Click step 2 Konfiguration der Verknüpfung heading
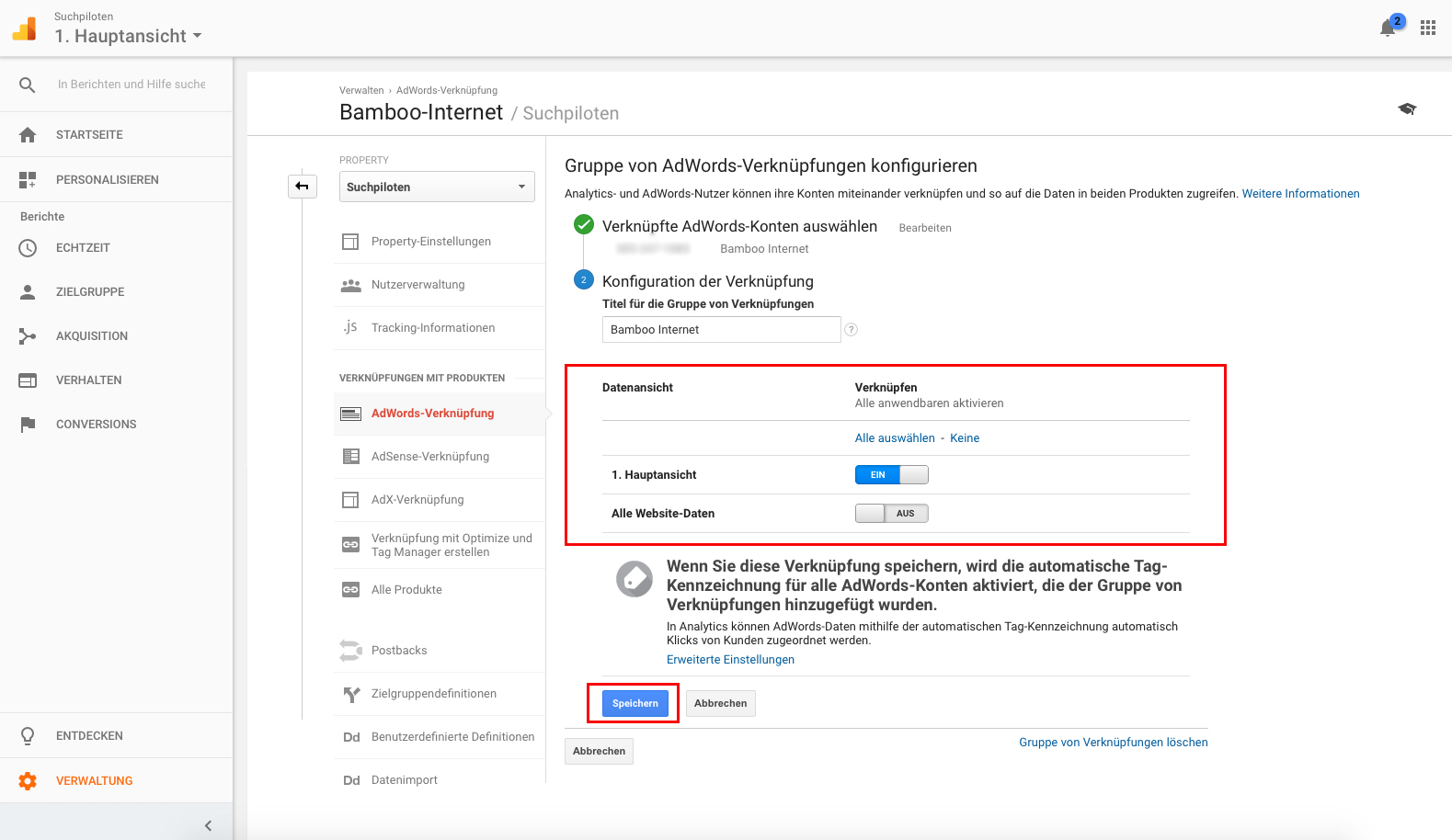This screenshot has height=840, width=1452. (708, 281)
